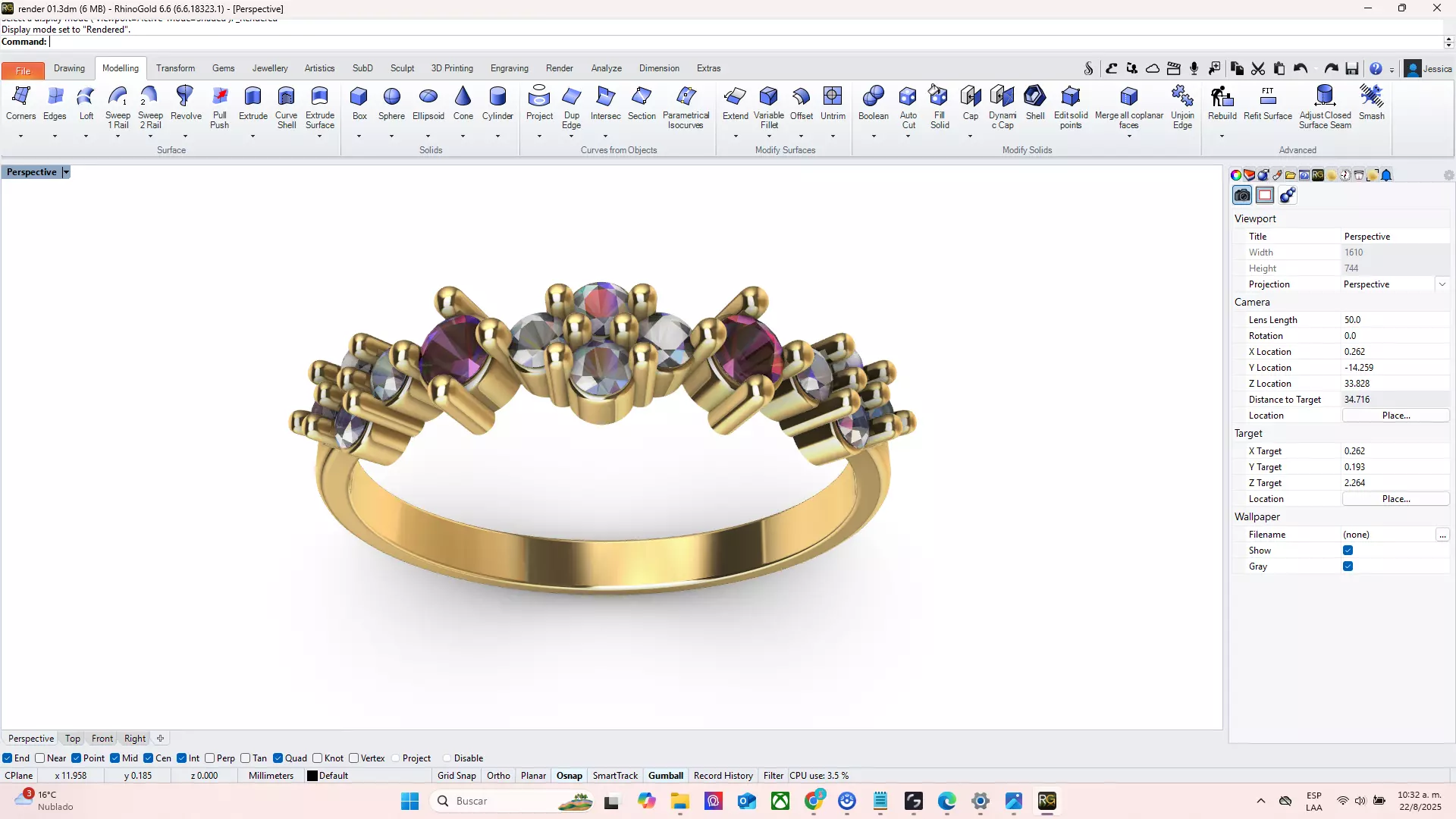Screen dimensions: 1456x819
Task: Uncheck the wallpaper Show checkbox
Action: tap(1348, 551)
